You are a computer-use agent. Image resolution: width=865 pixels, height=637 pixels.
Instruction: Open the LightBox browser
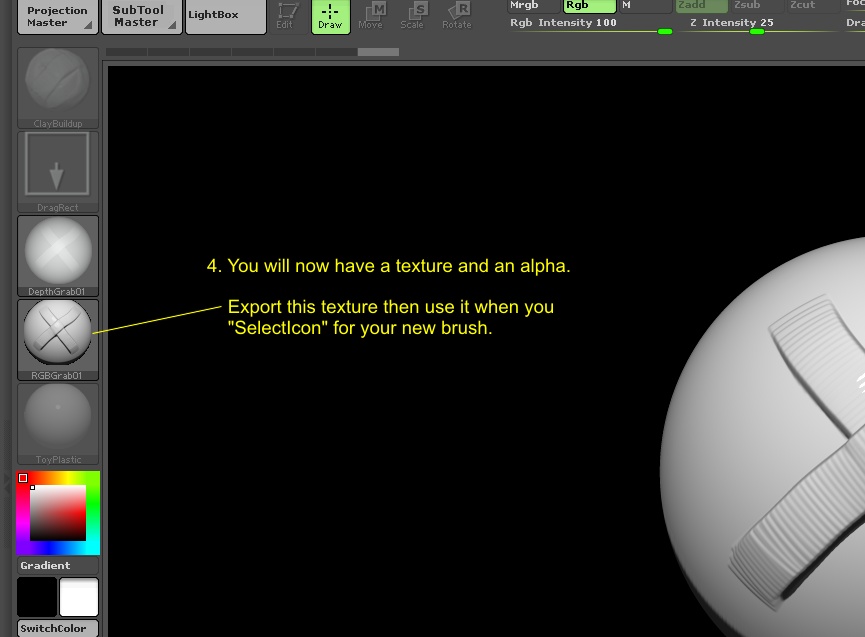coord(226,17)
